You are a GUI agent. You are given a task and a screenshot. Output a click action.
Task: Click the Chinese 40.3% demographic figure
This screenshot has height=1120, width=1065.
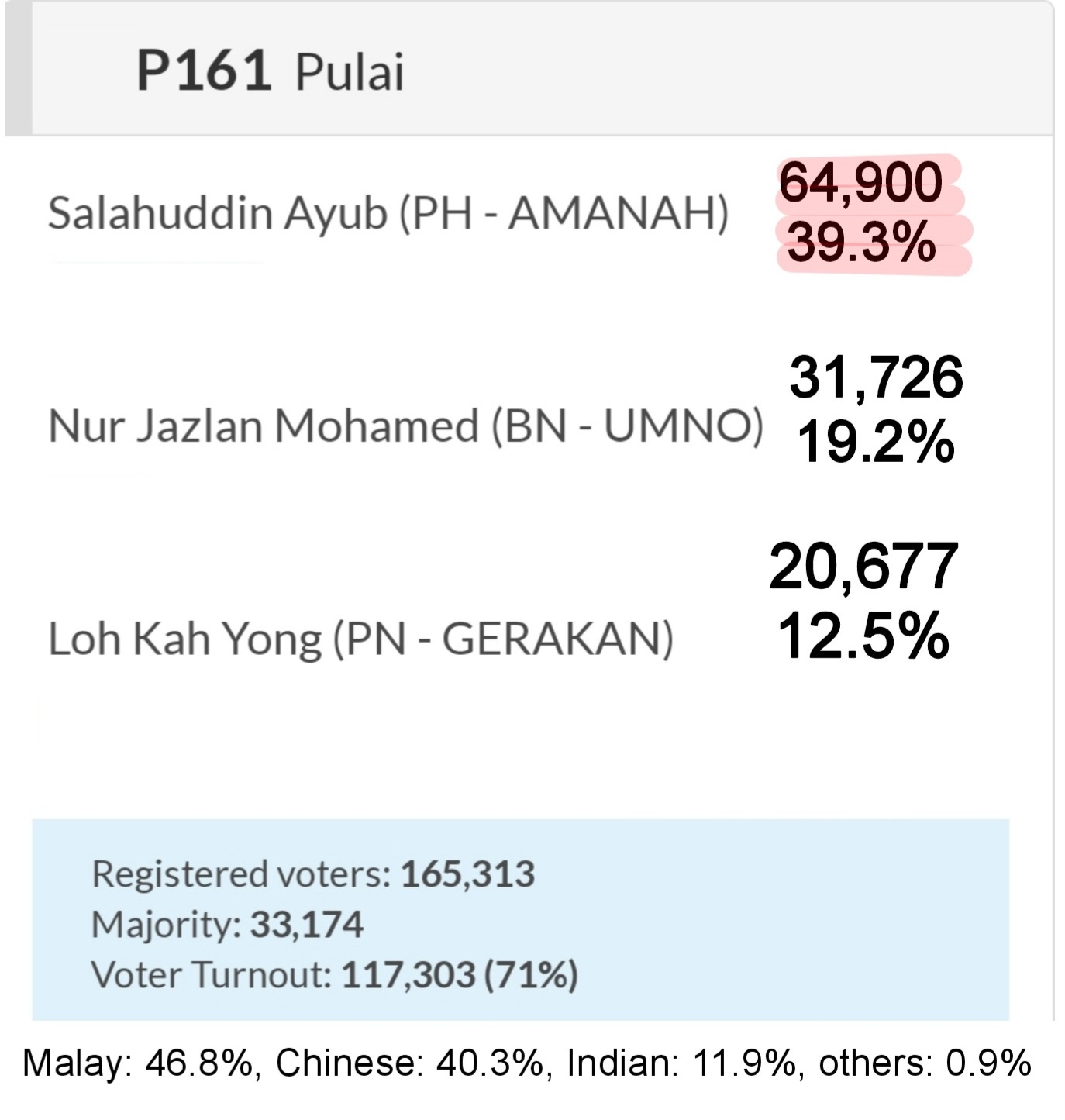click(410, 1063)
